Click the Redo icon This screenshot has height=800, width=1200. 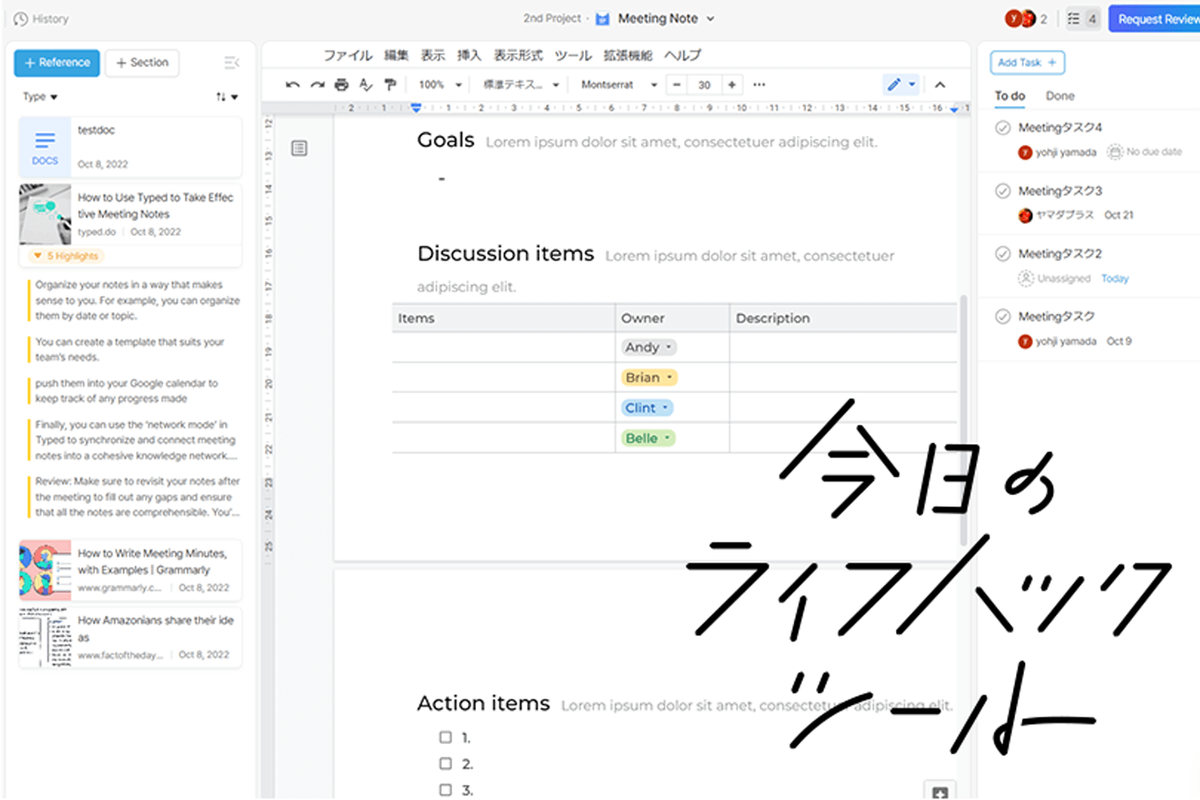click(317, 84)
